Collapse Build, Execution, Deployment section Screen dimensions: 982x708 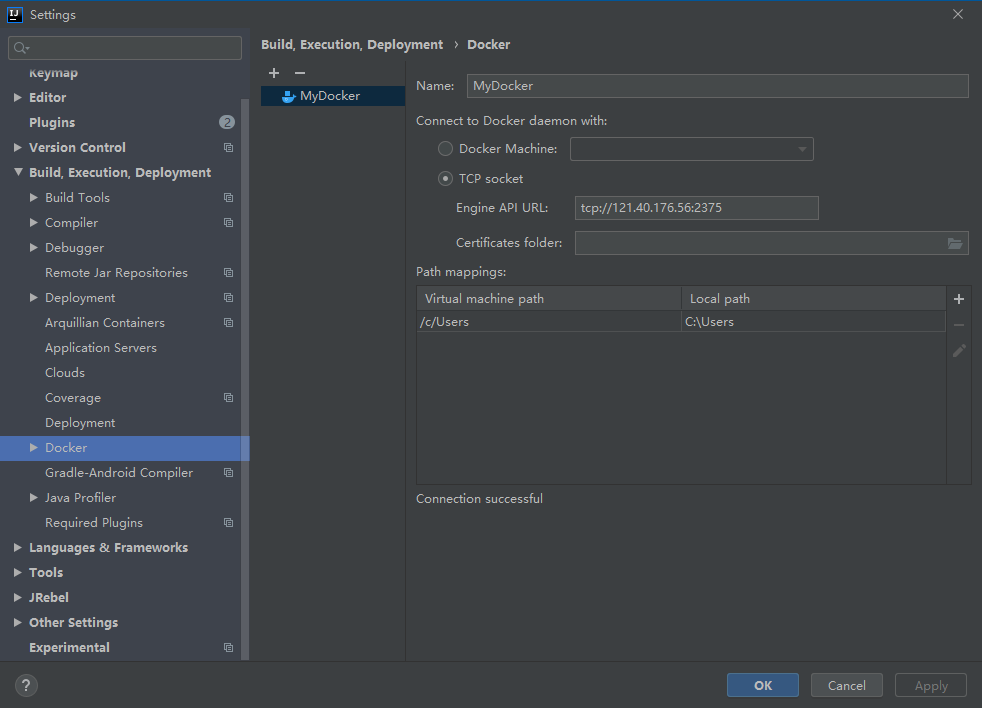tap(18, 172)
